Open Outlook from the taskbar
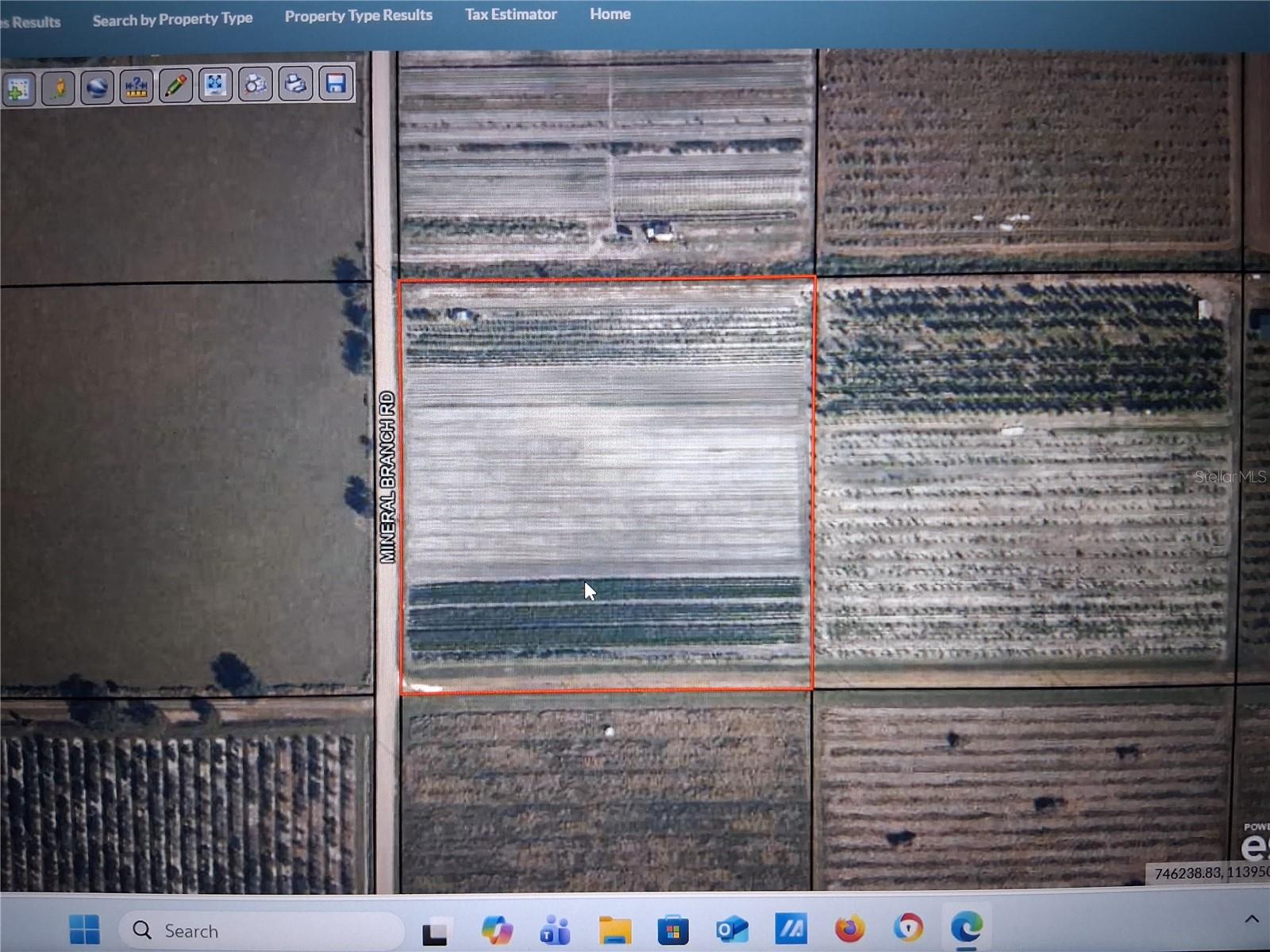1270x952 pixels. tap(732, 929)
